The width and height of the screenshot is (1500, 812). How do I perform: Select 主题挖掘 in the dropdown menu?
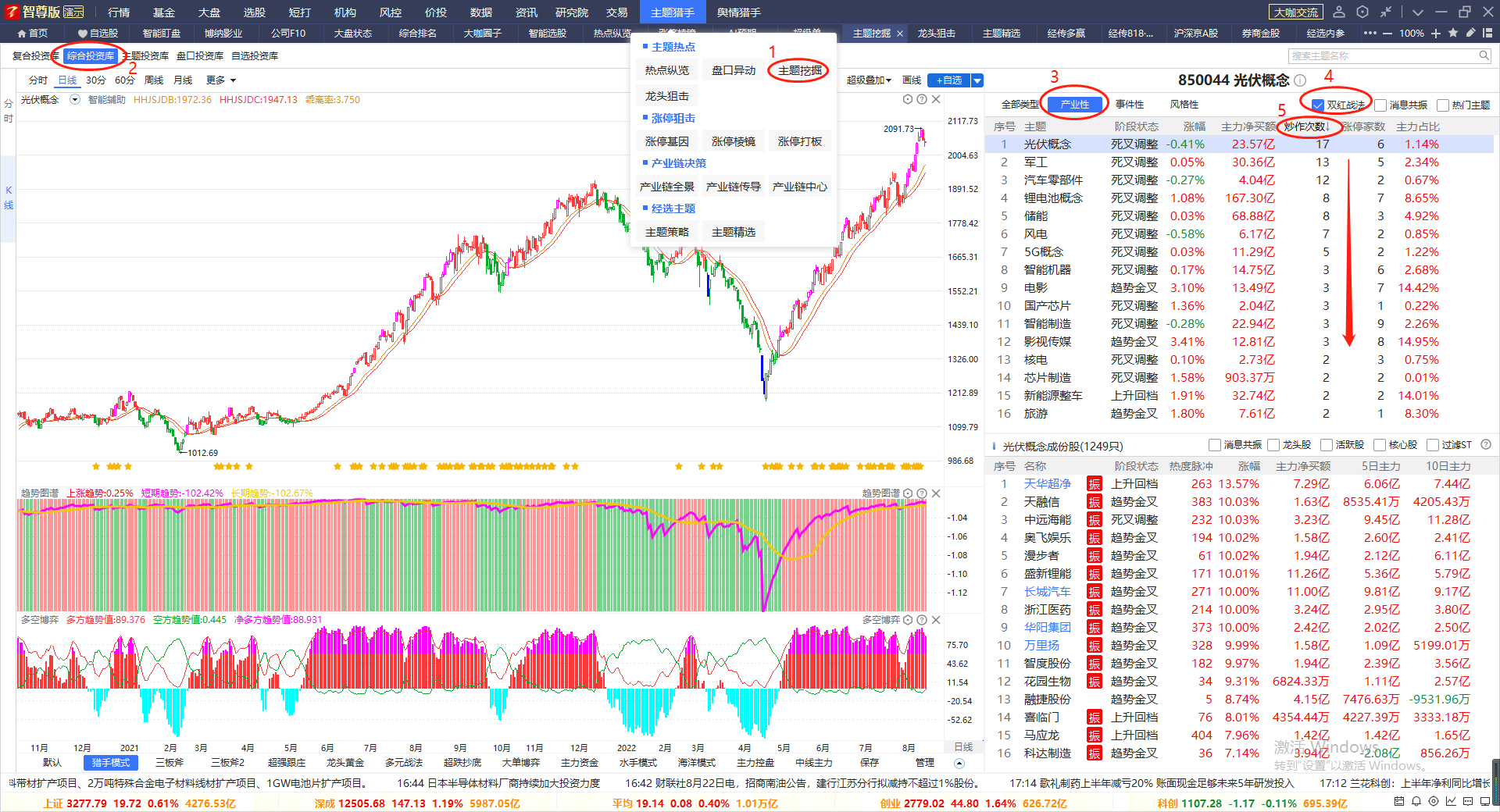[x=800, y=70]
